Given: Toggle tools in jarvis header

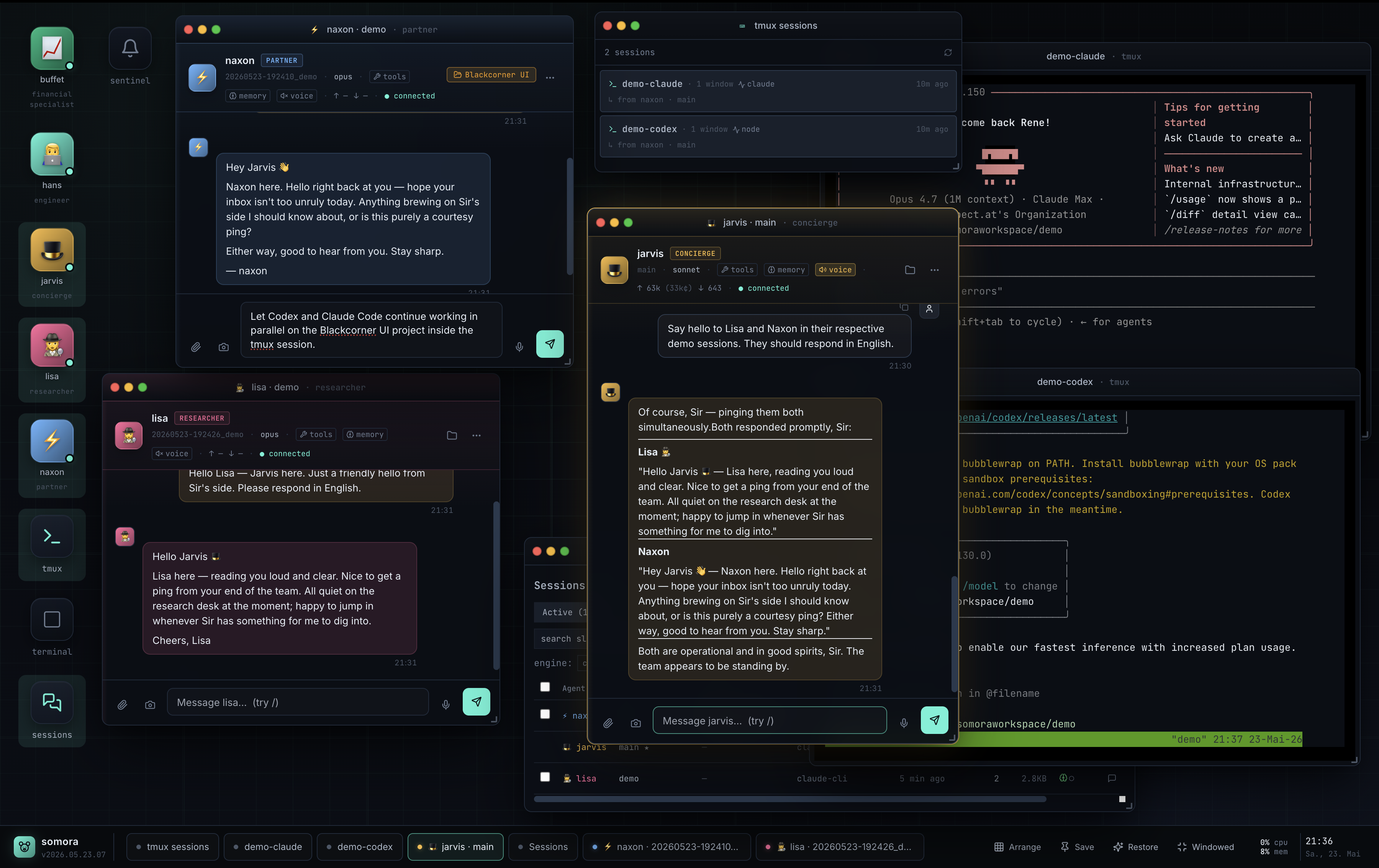Looking at the screenshot, I should click(x=738, y=270).
